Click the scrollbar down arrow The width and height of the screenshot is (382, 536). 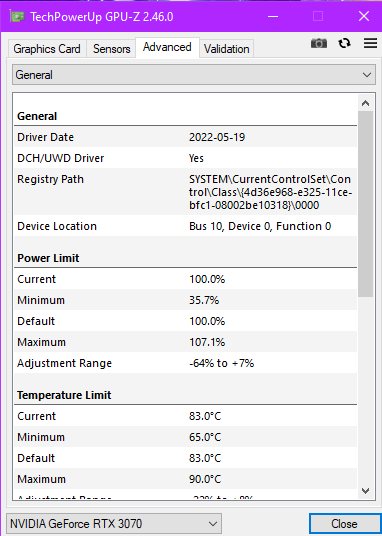coord(366,491)
